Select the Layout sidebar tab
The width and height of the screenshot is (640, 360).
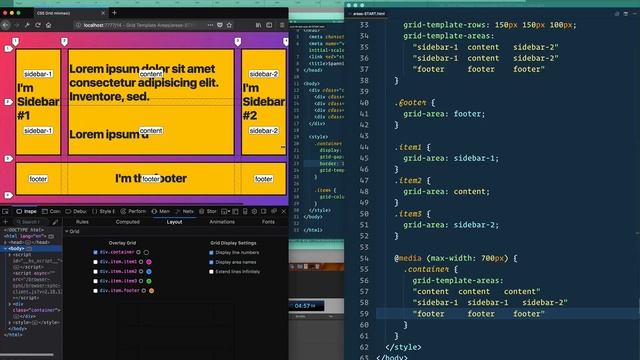point(174,222)
